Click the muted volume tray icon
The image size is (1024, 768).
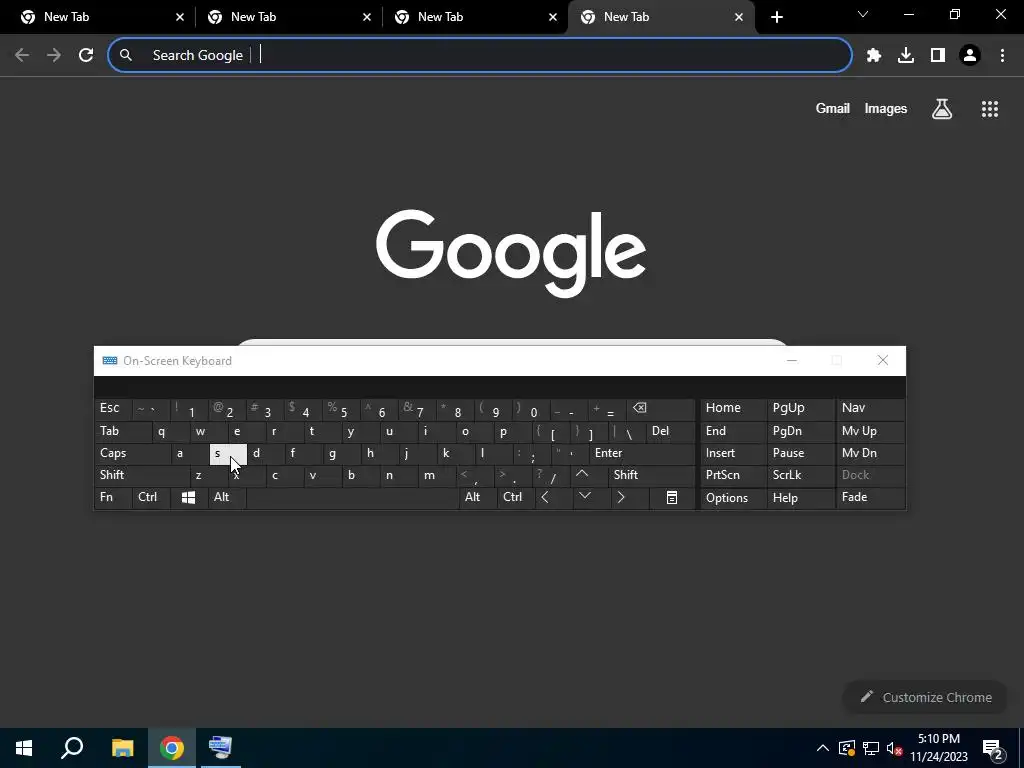(895, 748)
